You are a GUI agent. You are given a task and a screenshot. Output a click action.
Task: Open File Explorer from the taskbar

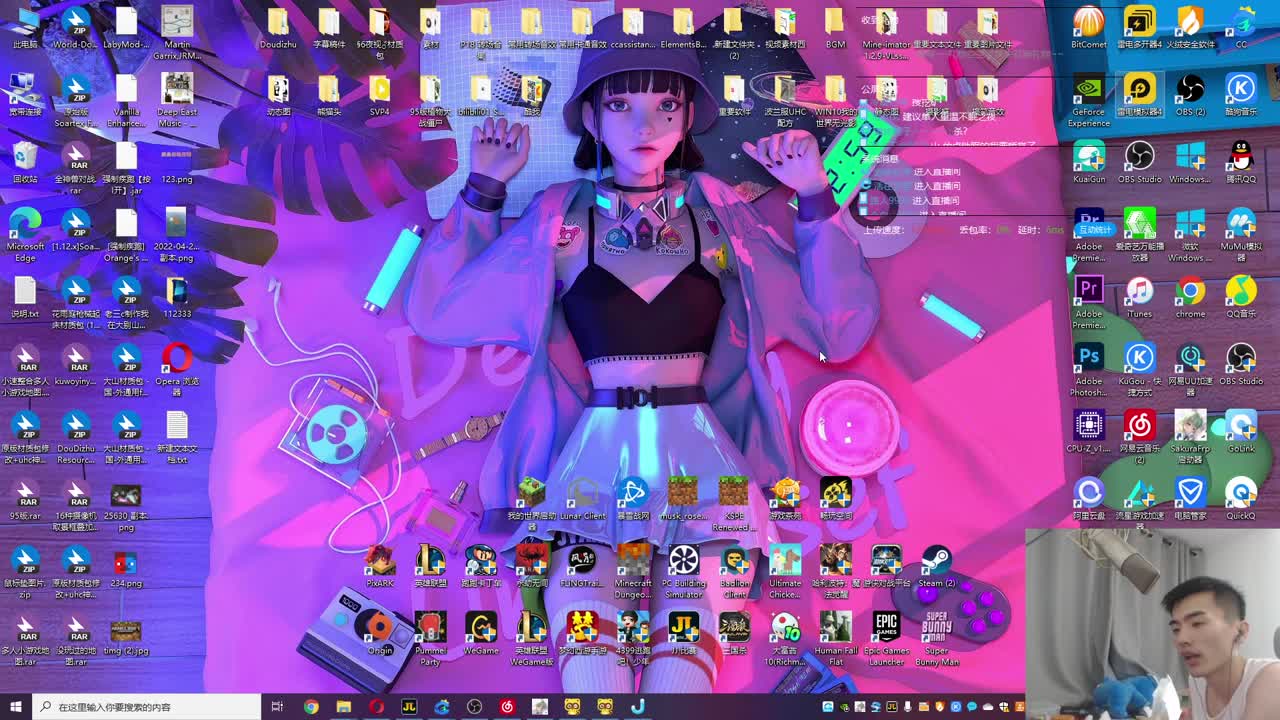coord(344,707)
